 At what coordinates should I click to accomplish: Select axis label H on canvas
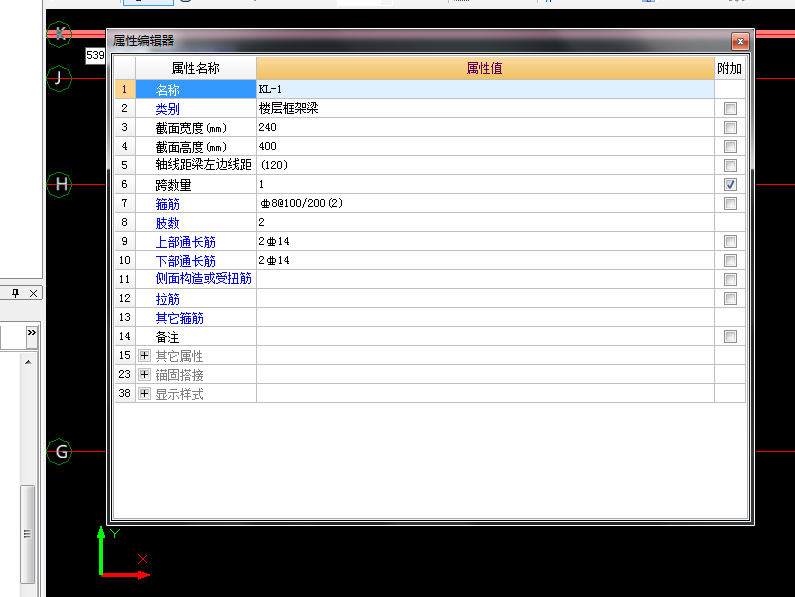[59, 185]
